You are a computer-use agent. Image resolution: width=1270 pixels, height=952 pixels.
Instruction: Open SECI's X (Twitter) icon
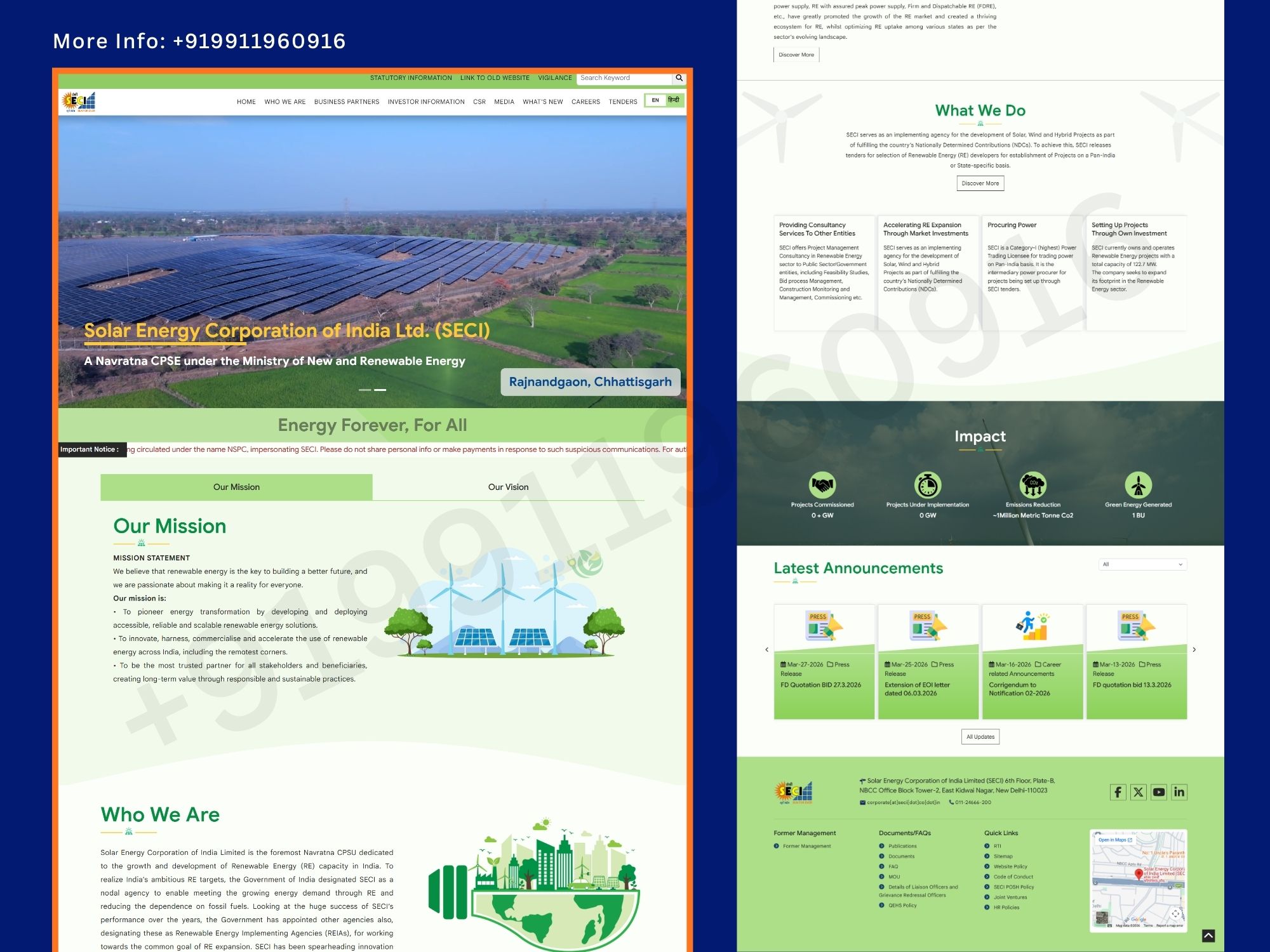coord(1138,791)
